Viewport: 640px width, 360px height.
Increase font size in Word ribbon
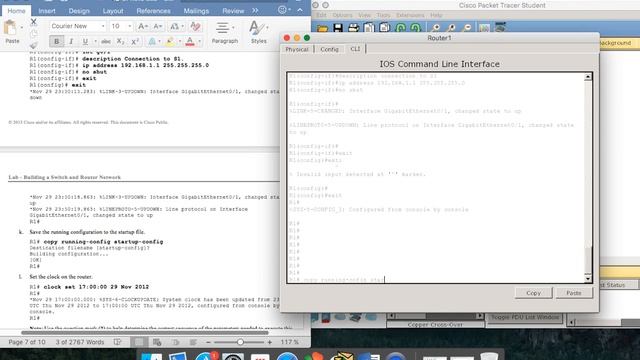(x=142, y=26)
